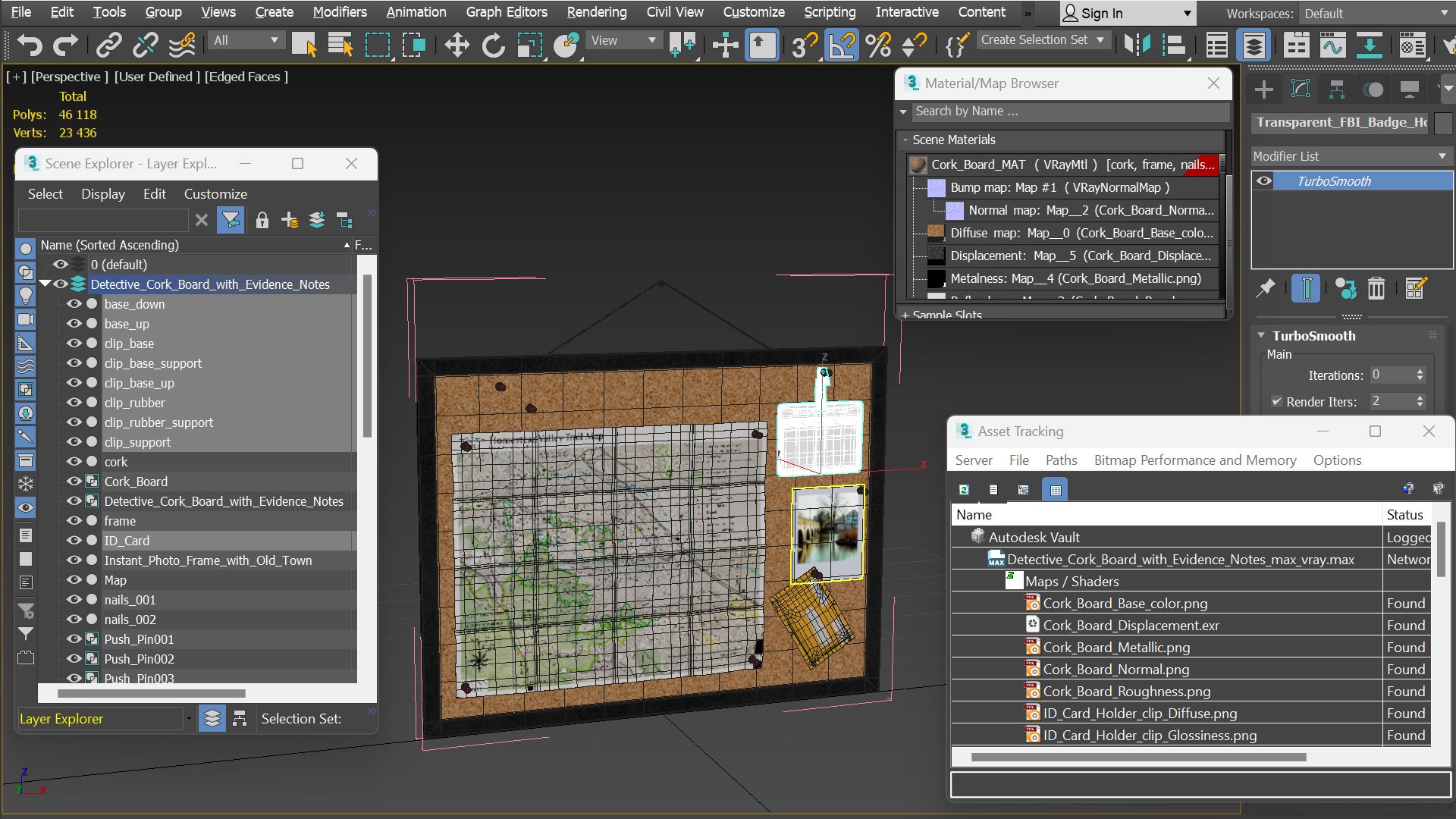Viewport: 1456px width, 819px height.
Task: Open the Modifier List dropdown
Action: 1351,156
